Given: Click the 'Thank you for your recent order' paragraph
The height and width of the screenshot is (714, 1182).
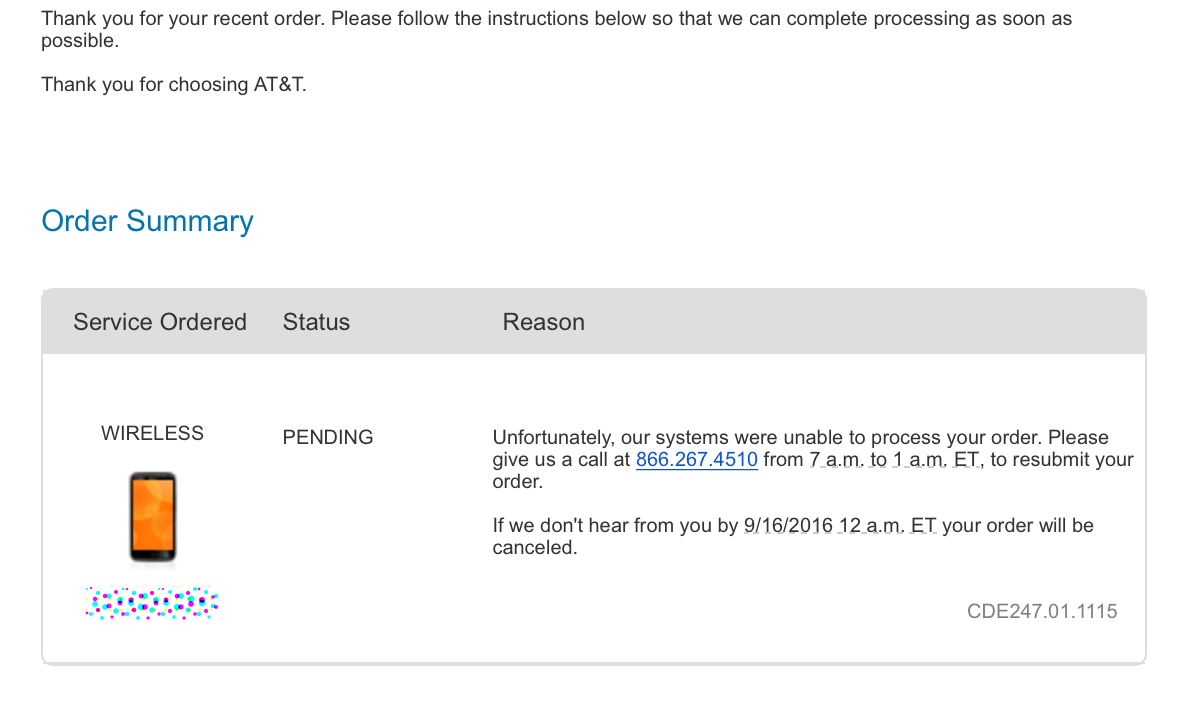Looking at the screenshot, I should point(556,29).
